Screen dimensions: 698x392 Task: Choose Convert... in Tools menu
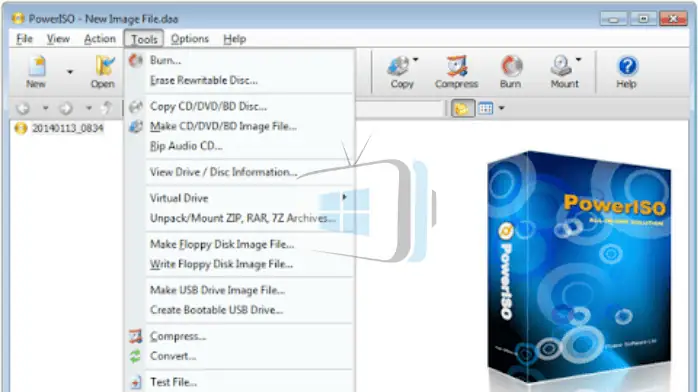240,356
